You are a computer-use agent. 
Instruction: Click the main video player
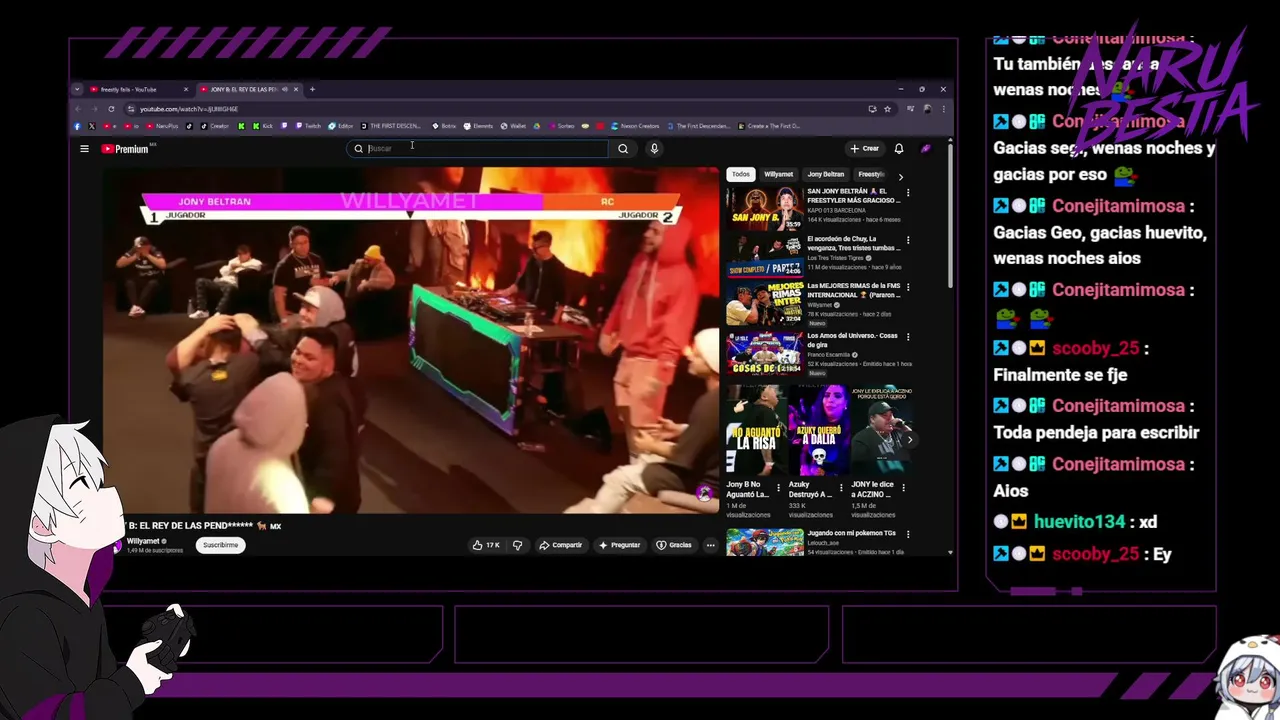411,340
